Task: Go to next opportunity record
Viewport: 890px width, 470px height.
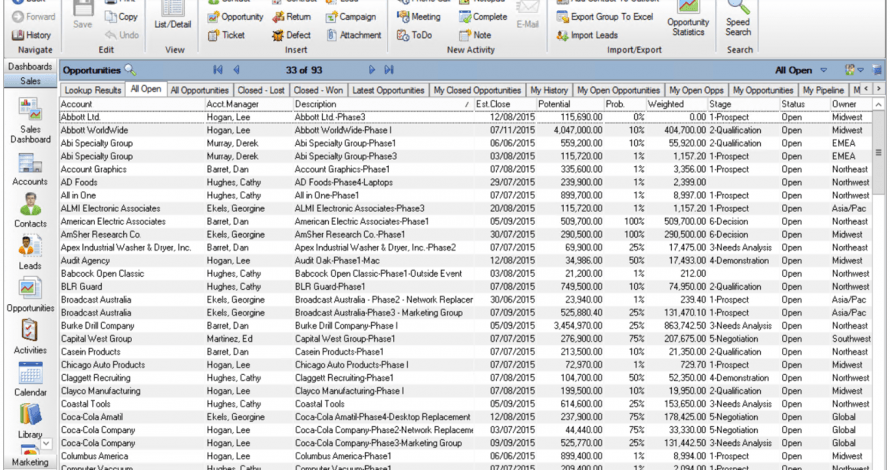Action: (372, 70)
